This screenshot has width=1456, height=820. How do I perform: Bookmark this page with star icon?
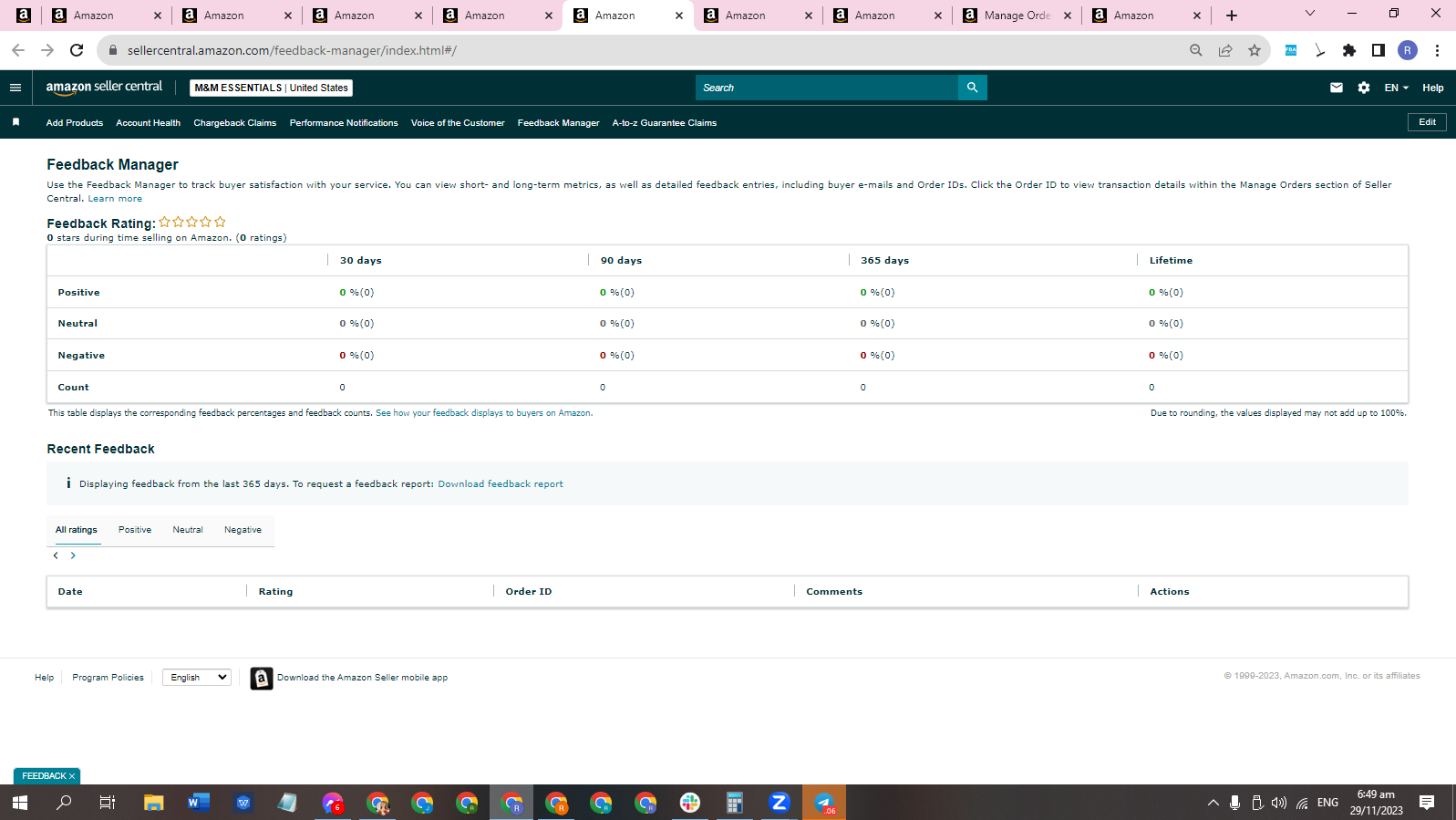tap(1255, 50)
